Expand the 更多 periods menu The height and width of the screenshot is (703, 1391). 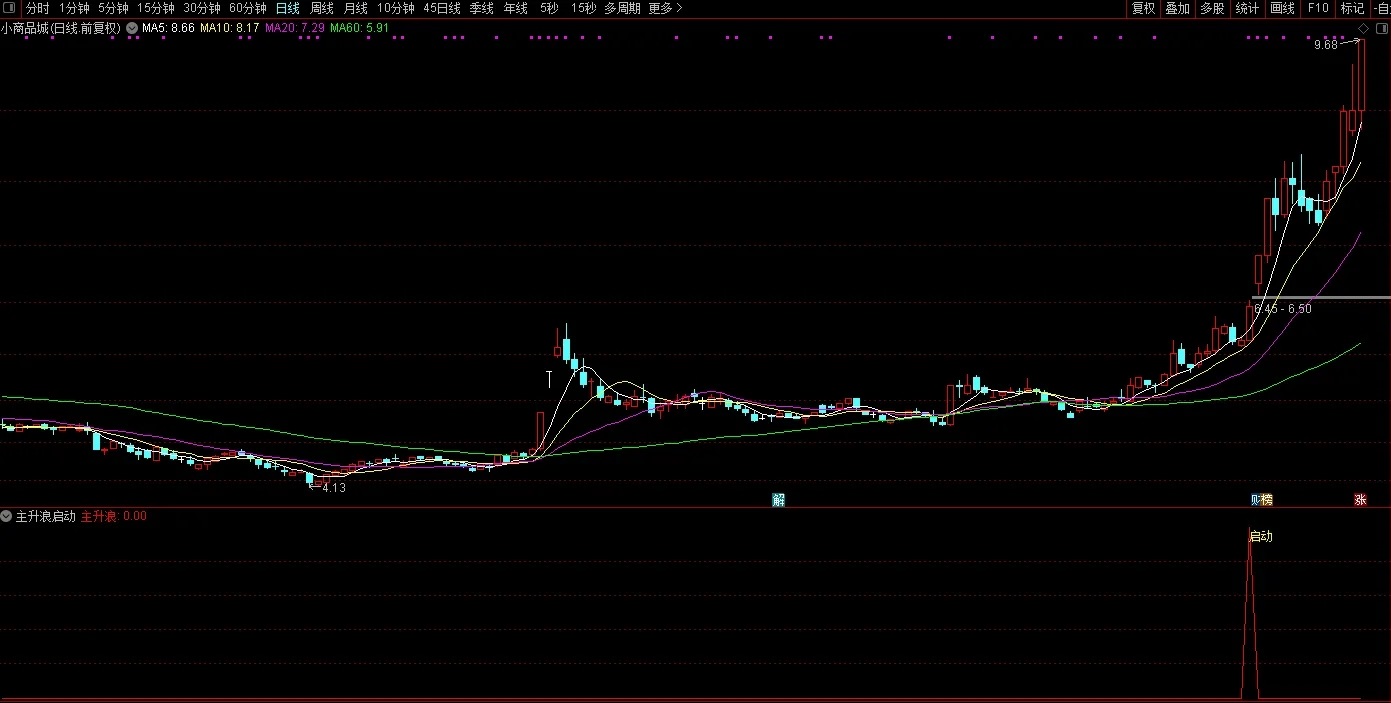tap(666, 8)
